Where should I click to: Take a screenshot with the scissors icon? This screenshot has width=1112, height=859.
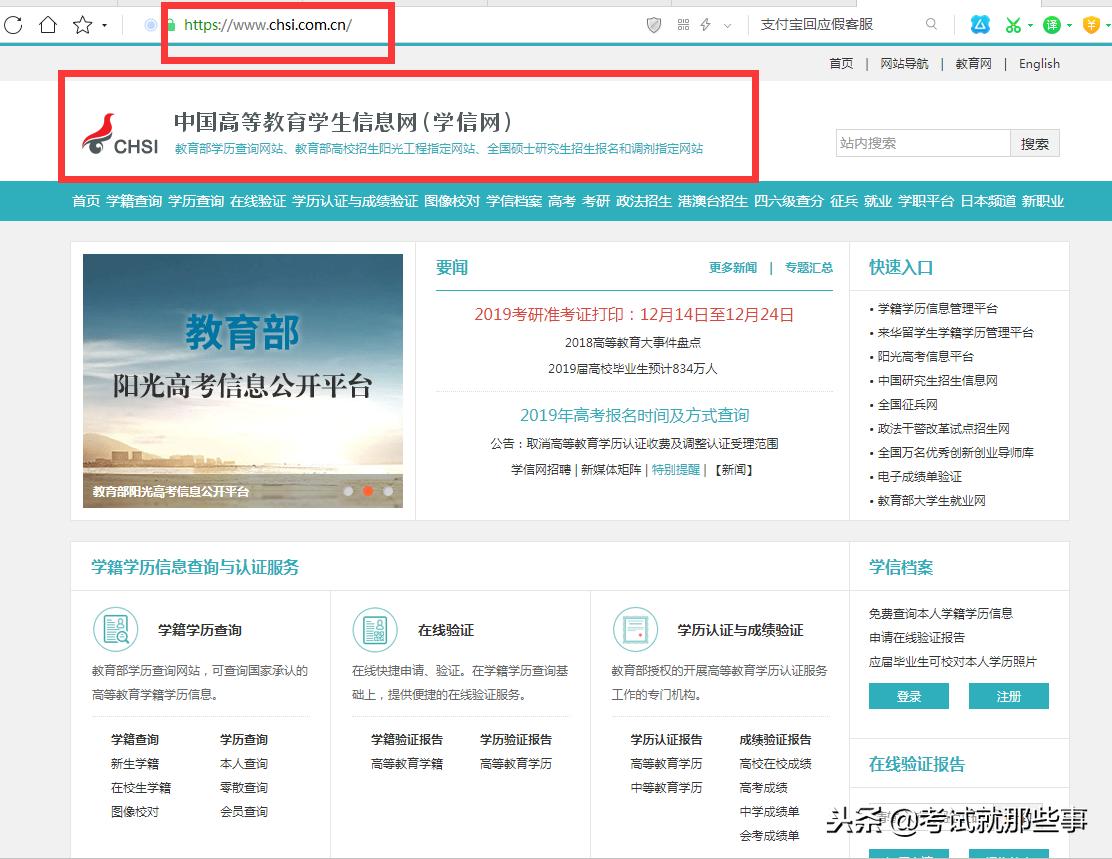coord(1013,24)
